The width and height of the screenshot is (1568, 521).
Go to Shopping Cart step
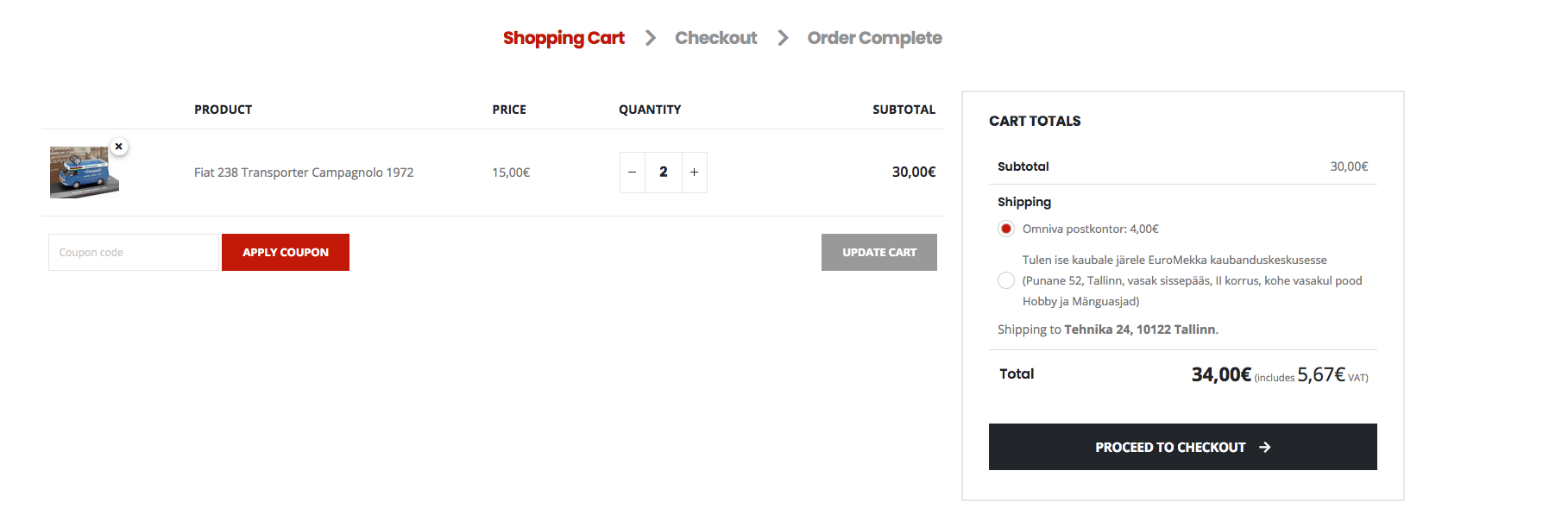564,38
